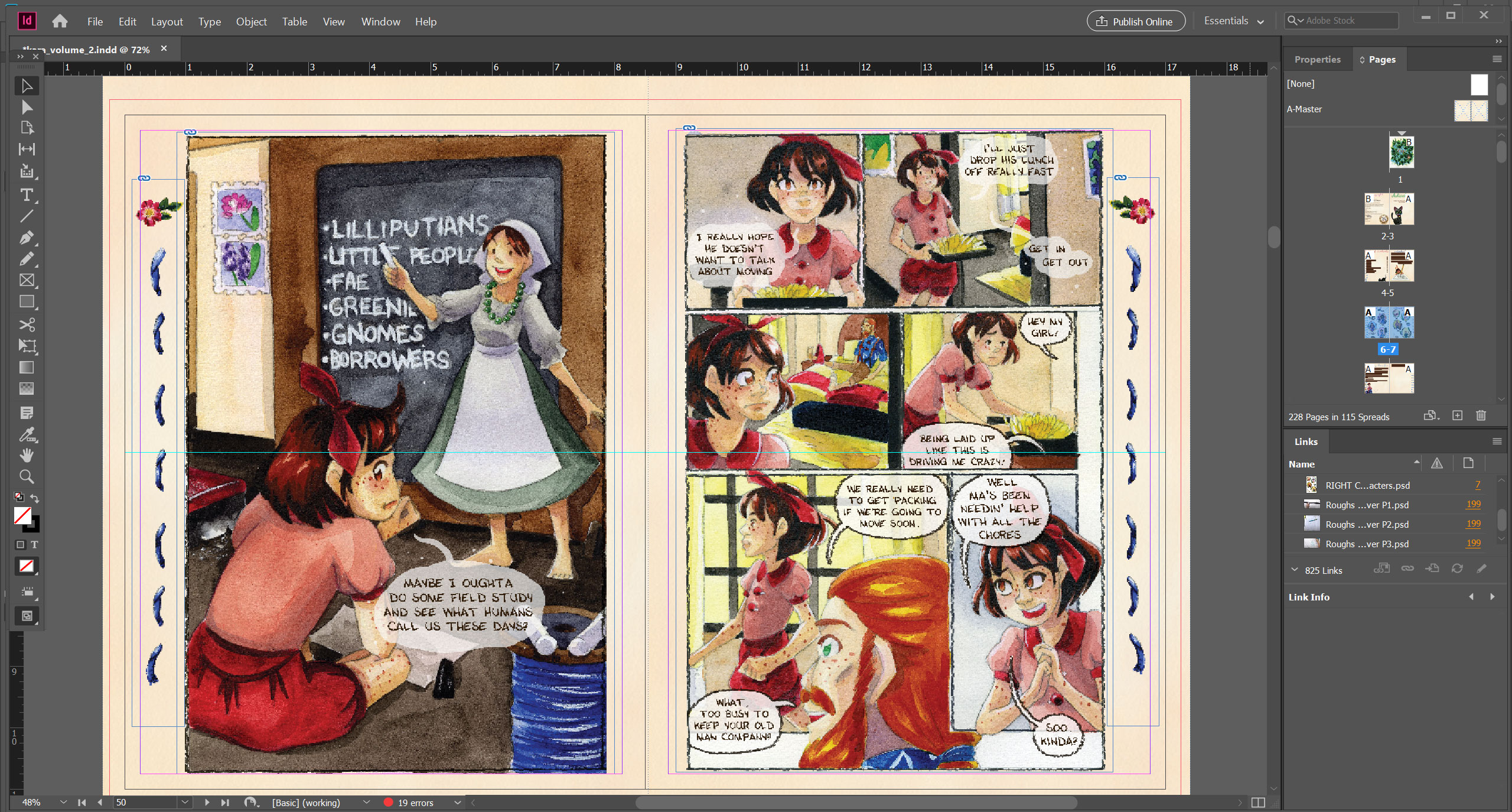Click the Publish Online button

coord(1135,21)
